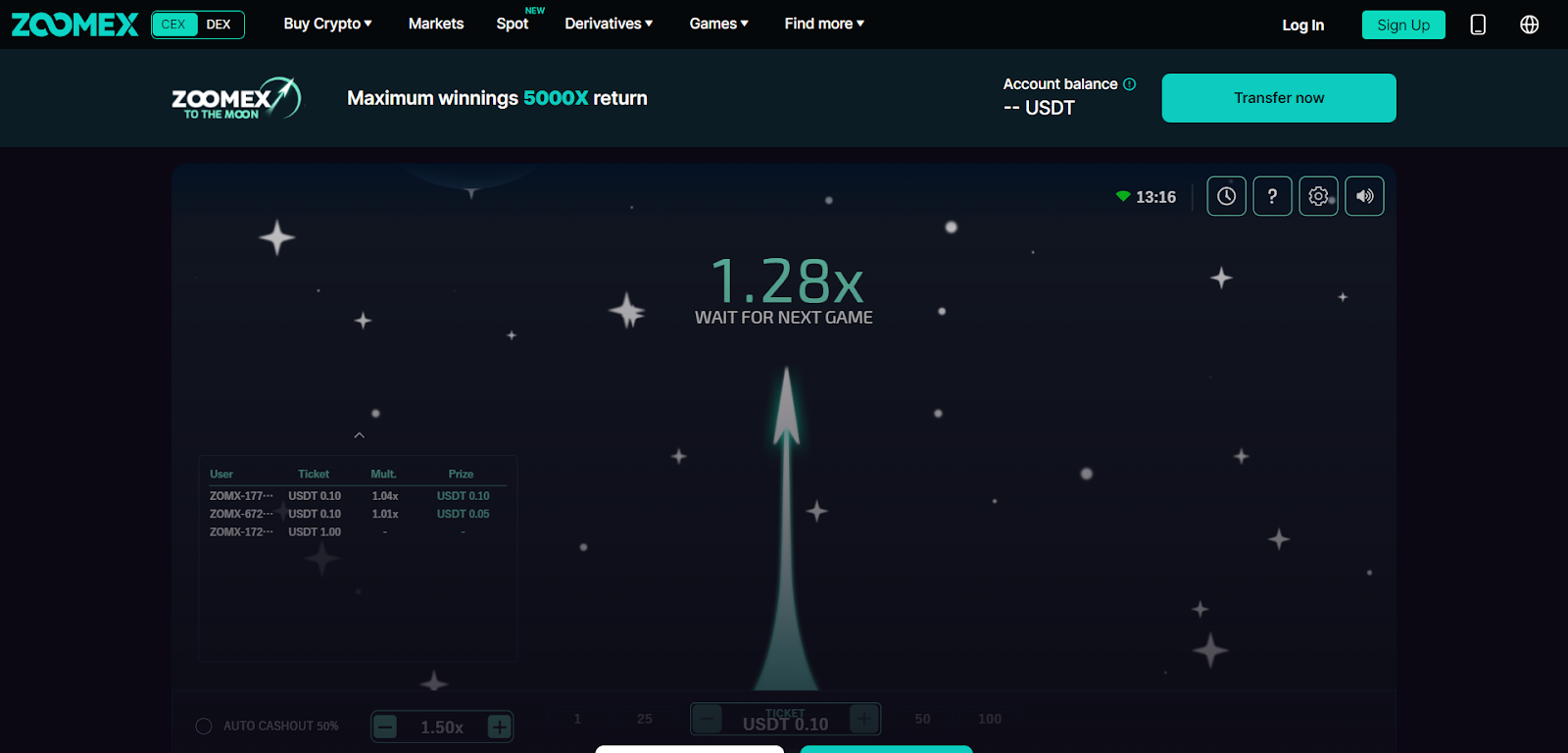Click the 1.28x multiplier display
The height and width of the screenshot is (753, 1568).
pyautogui.click(x=786, y=281)
